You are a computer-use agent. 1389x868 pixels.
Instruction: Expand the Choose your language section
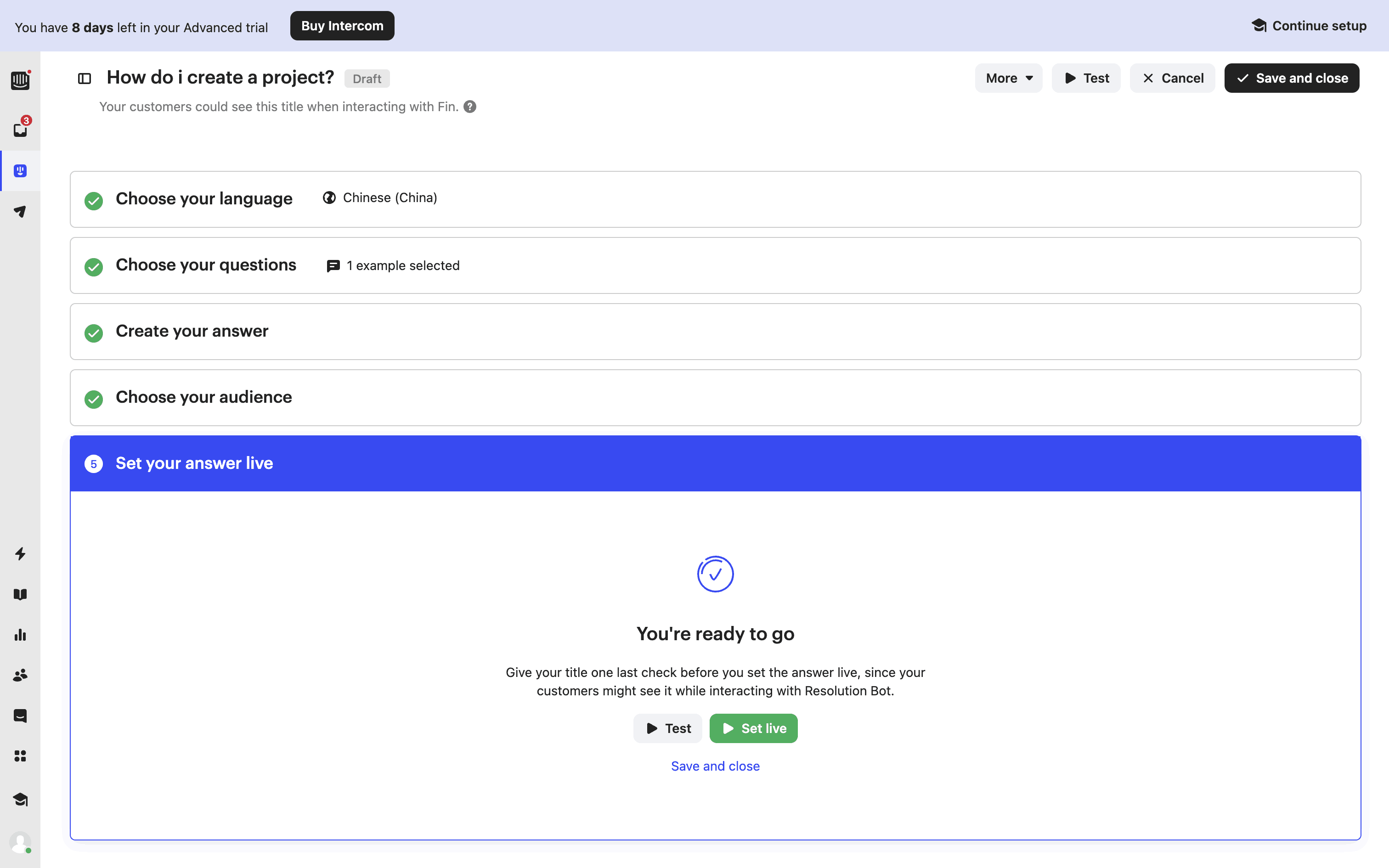[715, 199]
